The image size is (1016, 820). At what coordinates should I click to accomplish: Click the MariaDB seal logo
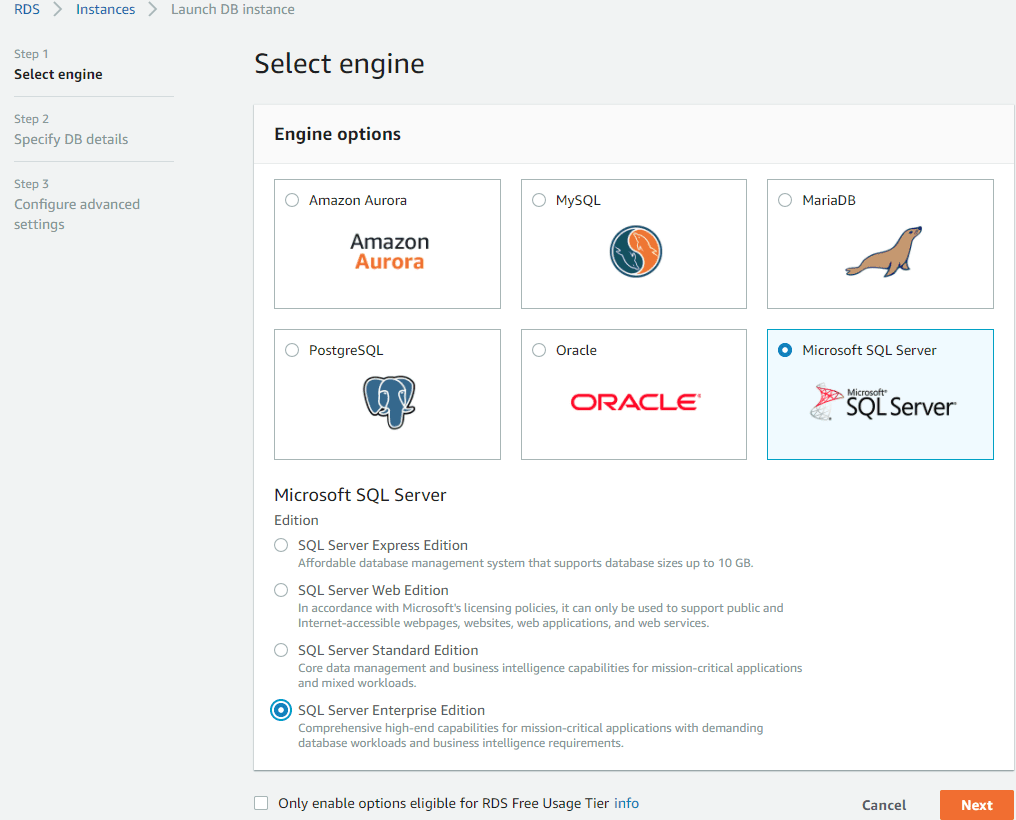coord(883,251)
